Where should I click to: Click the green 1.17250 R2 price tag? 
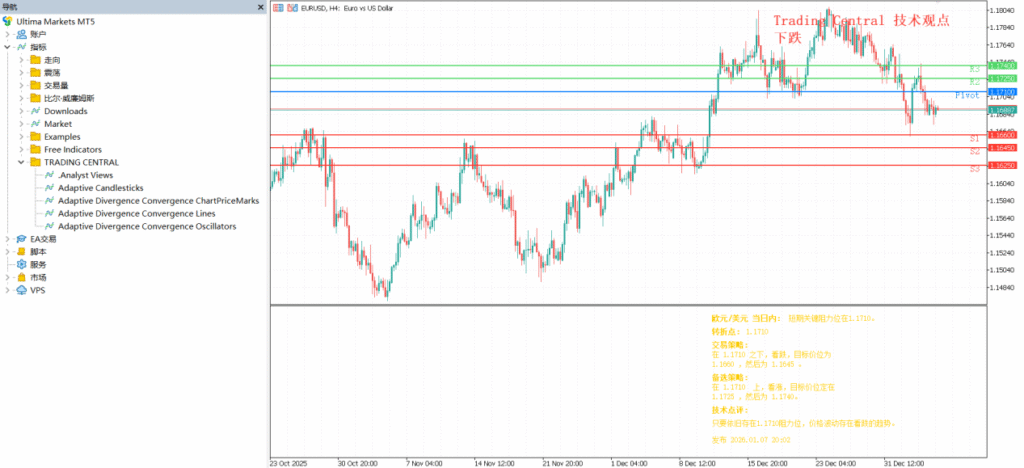(x=1001, y=78)
